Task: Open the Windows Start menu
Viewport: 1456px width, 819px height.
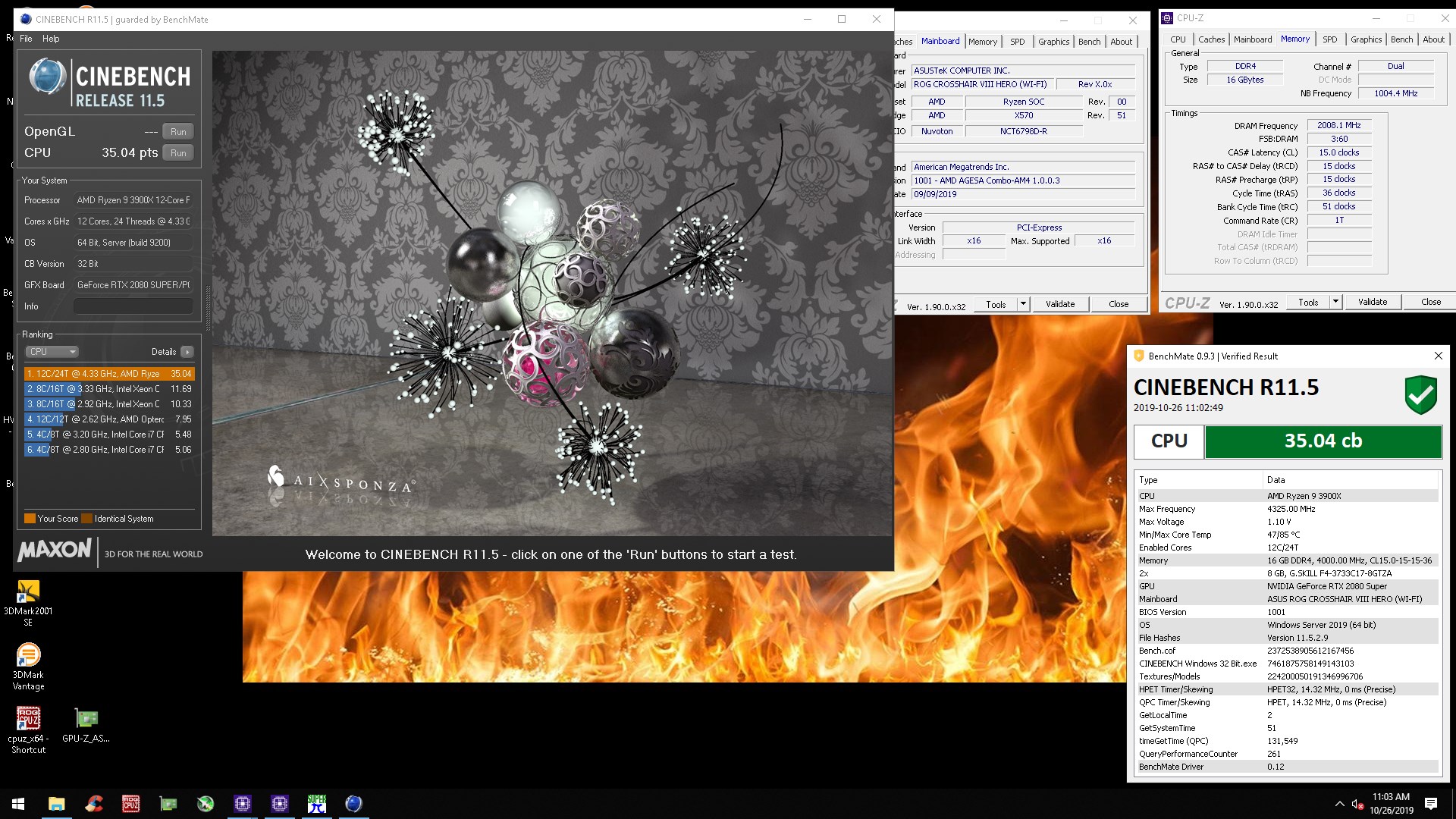Action: click(x=18, y=804)
